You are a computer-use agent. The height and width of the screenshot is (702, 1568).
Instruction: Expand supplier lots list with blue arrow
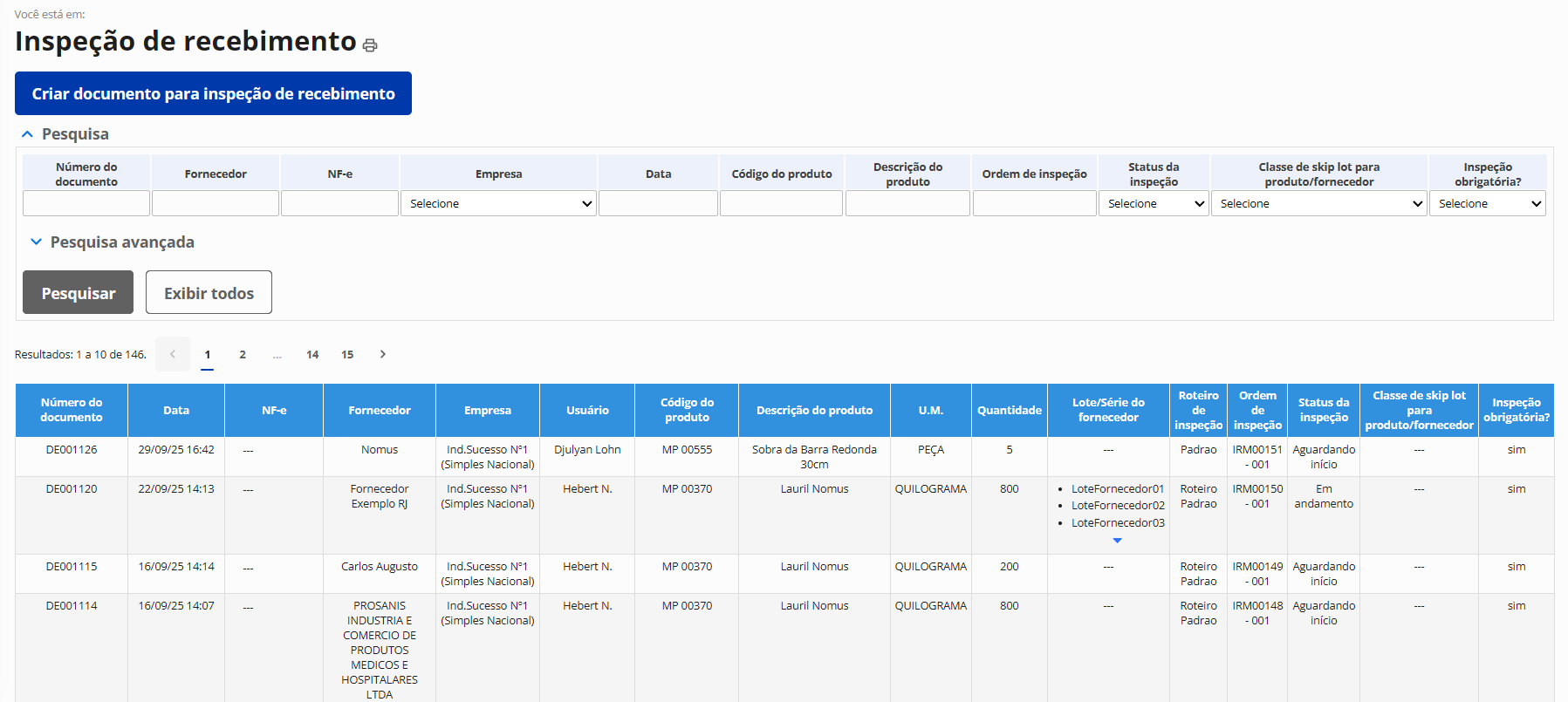point(1117,541)
